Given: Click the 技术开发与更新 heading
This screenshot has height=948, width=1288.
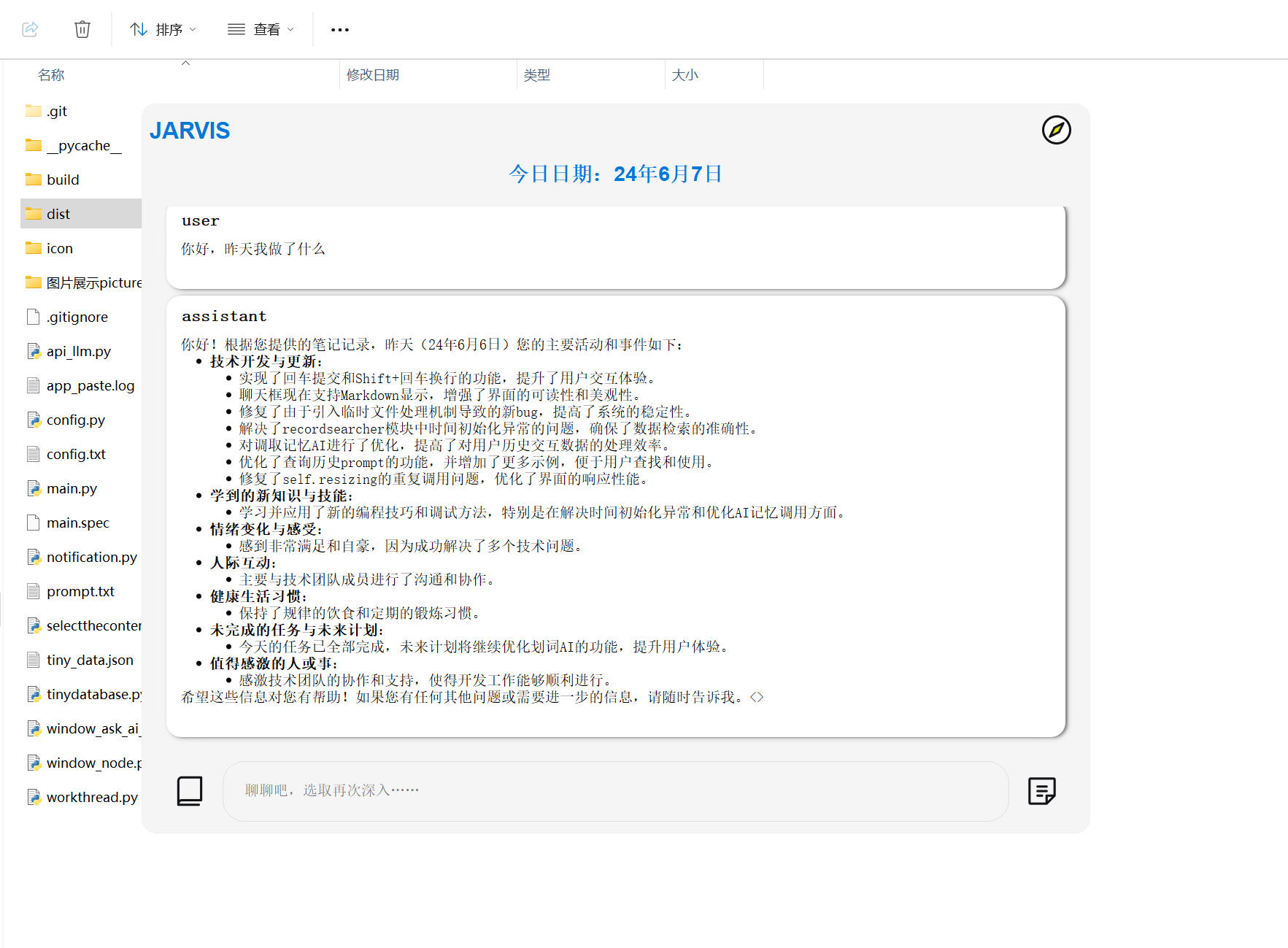Looking at the screenshot, I should 266,361.
